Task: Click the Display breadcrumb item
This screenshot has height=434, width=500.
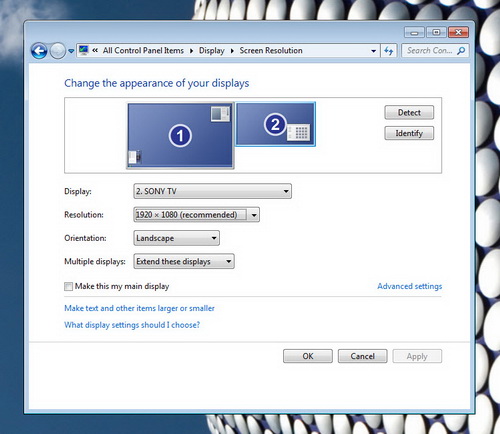Action: 212,51
